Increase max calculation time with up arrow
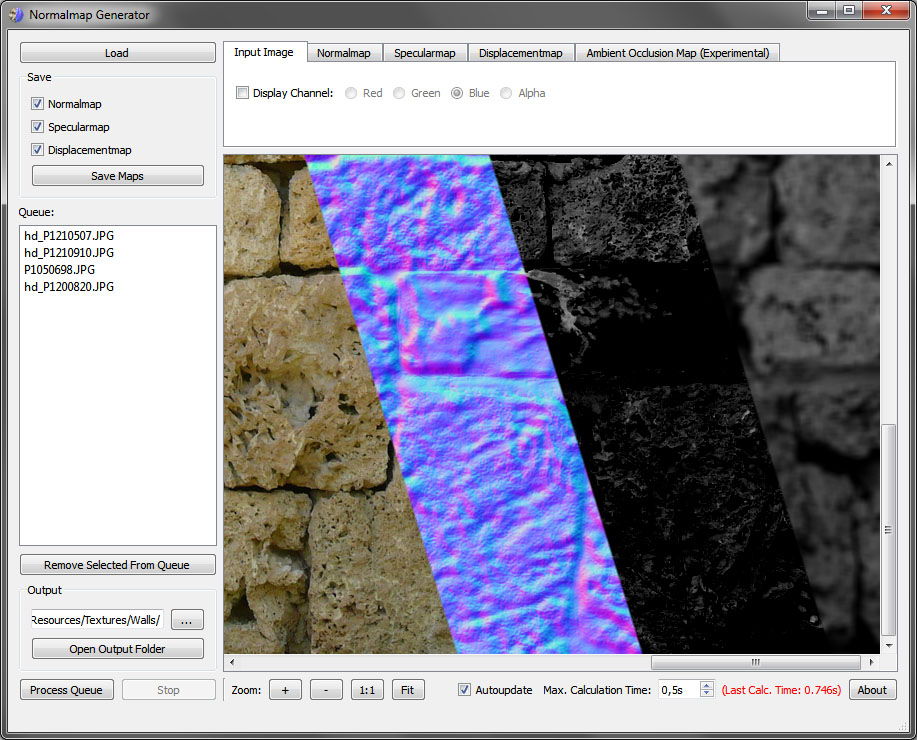Screen dimensions: 917x740 click(x=706, y=686)
